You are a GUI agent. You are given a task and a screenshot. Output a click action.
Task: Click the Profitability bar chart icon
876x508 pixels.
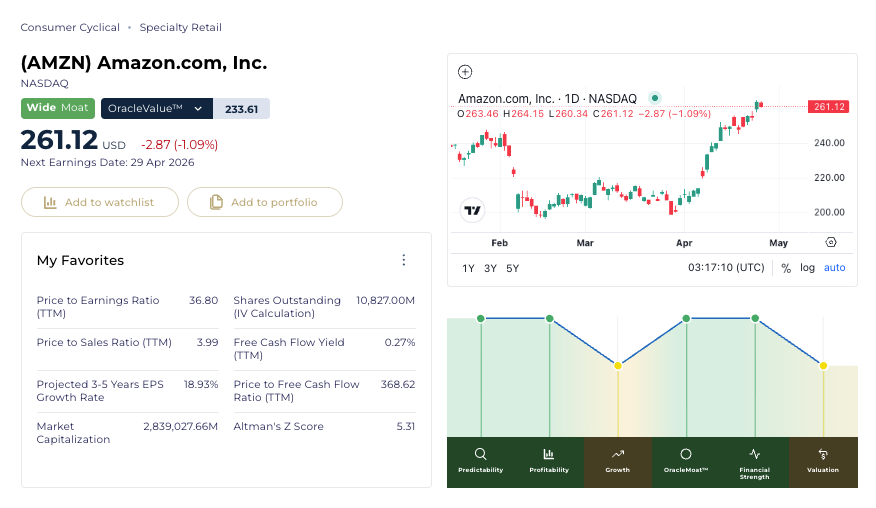[x=549, y=454]
